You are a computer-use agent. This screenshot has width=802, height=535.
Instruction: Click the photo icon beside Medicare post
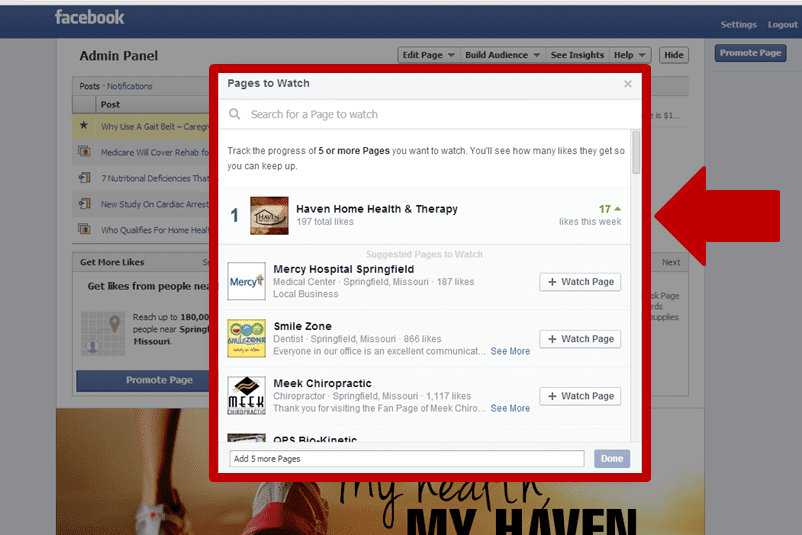(x=84, y=151)
